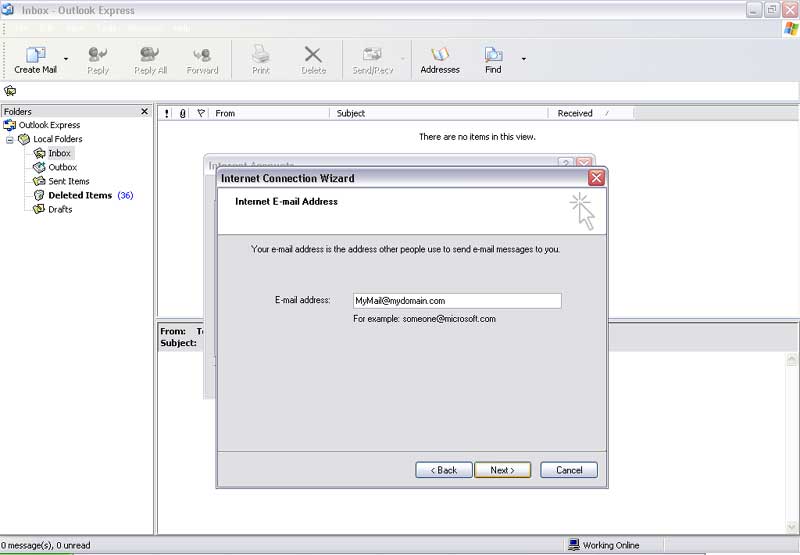This screenshot has width=800, height=555.
Task: Sort by attachment paperclip column
Action: pyautogui.click(x=182, y=113)
